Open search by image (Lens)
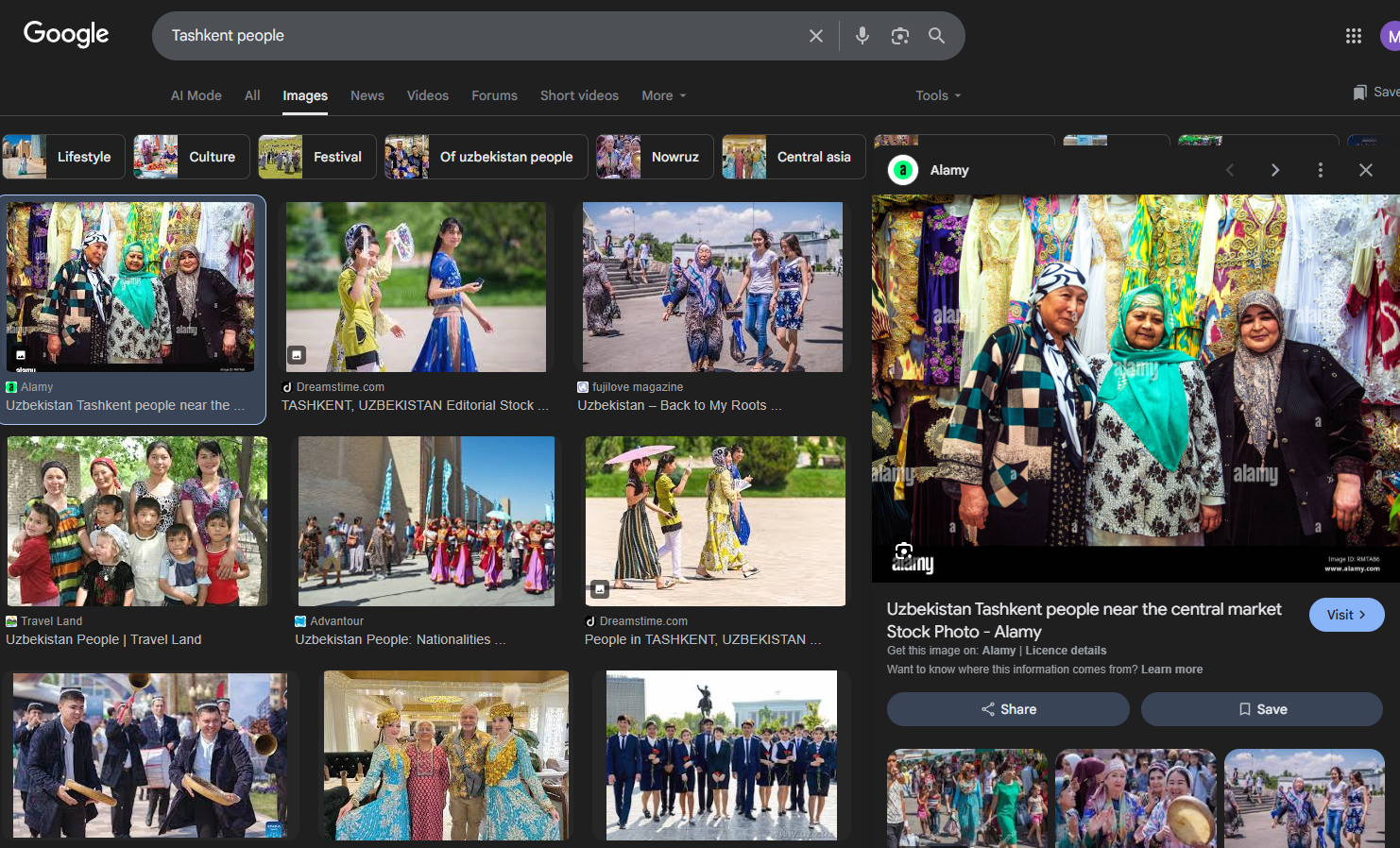This screenshot has width=1400, height=848. click(900, 36)
